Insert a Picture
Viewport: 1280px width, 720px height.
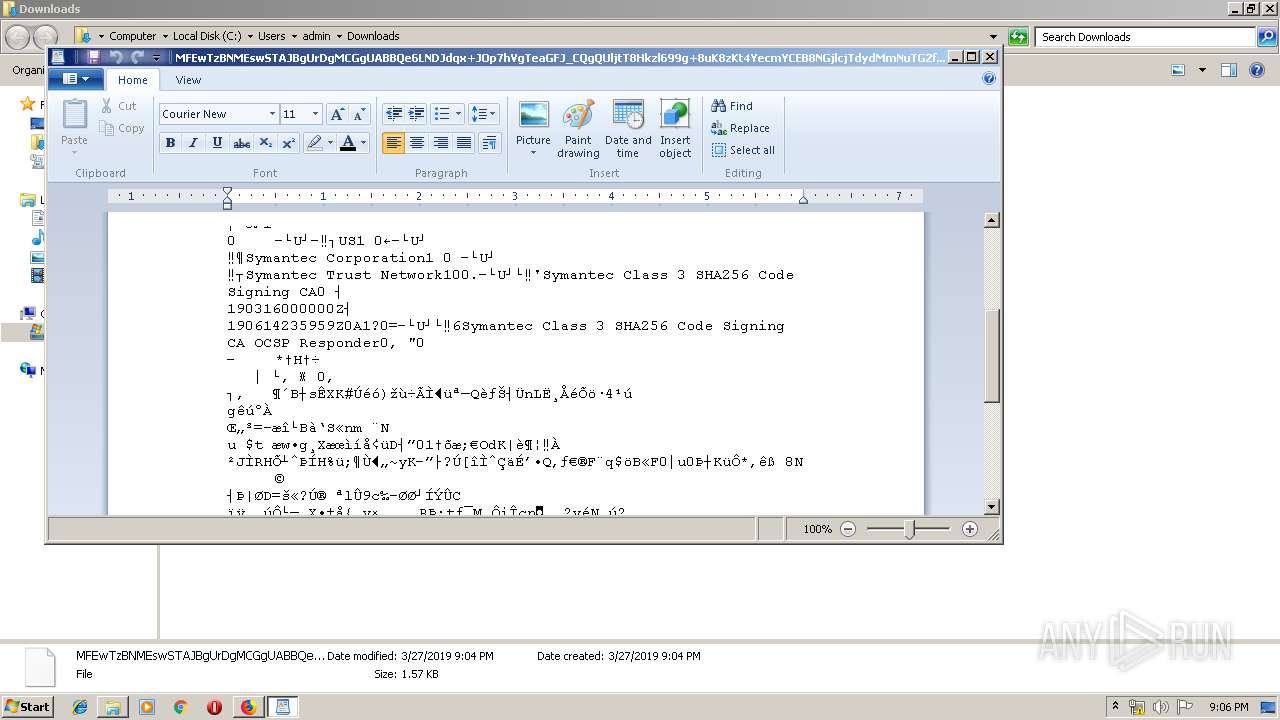click(533, 122)
